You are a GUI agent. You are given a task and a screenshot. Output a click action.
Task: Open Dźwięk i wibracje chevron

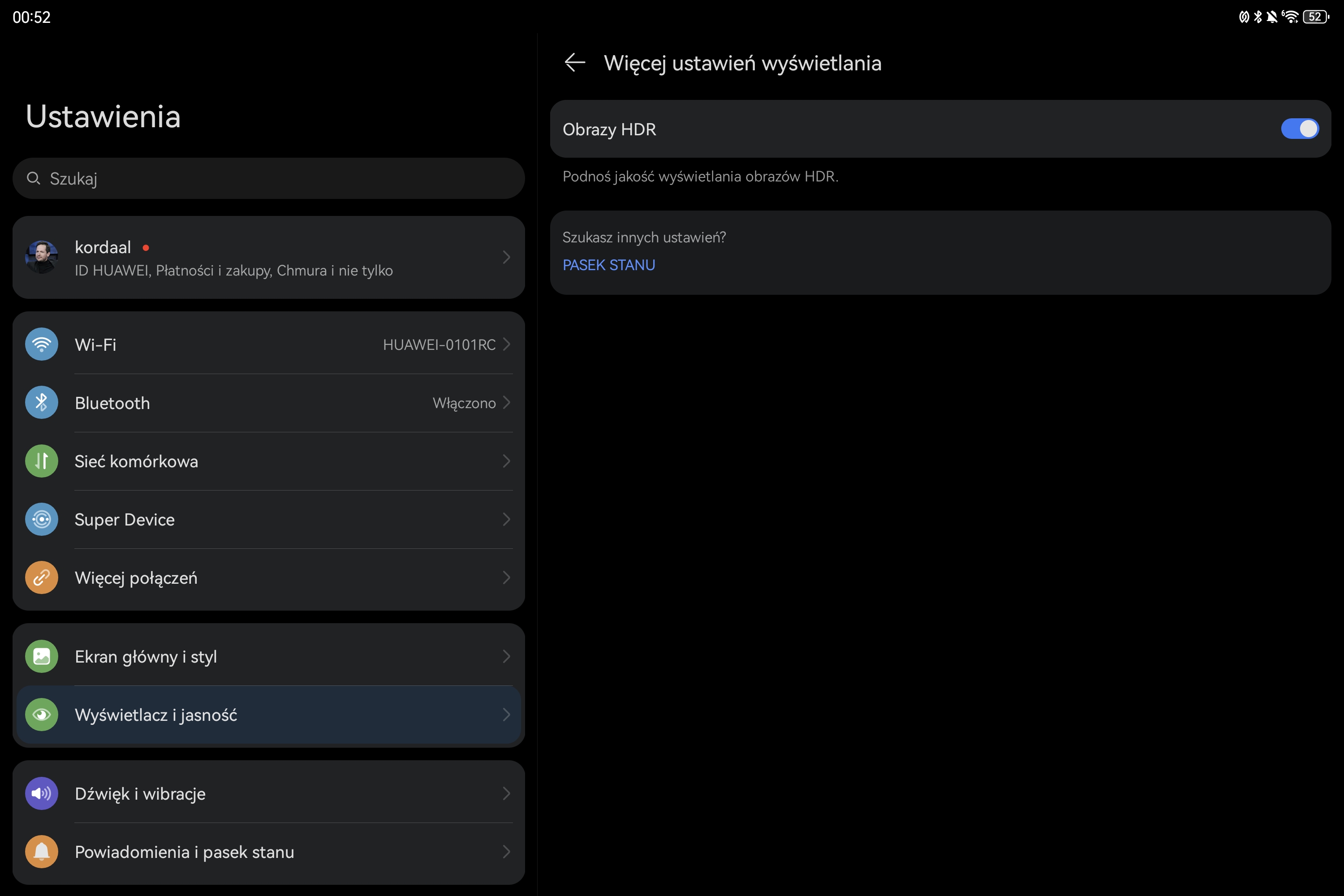tap(506, 793)
